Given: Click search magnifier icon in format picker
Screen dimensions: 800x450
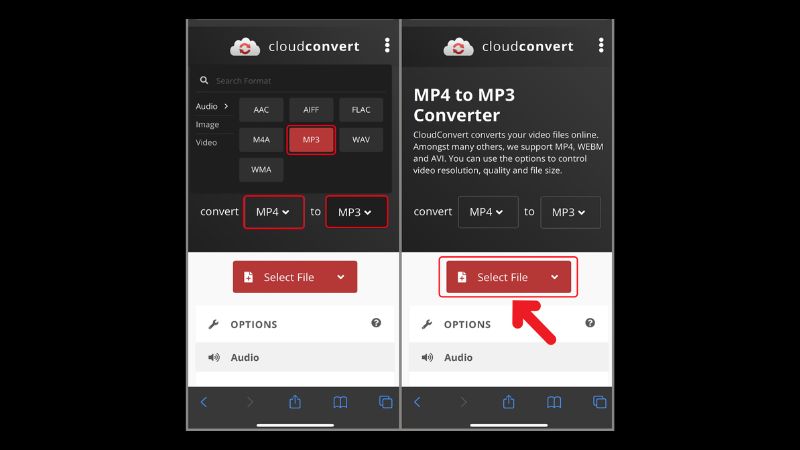Looking at the screenshot, I should tap(204, 80).
